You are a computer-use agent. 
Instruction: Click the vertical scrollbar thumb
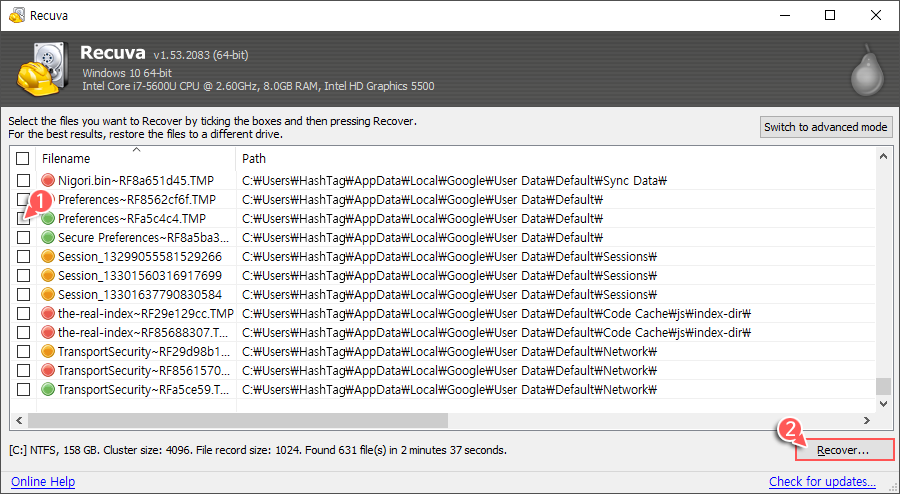coord(883,386)
